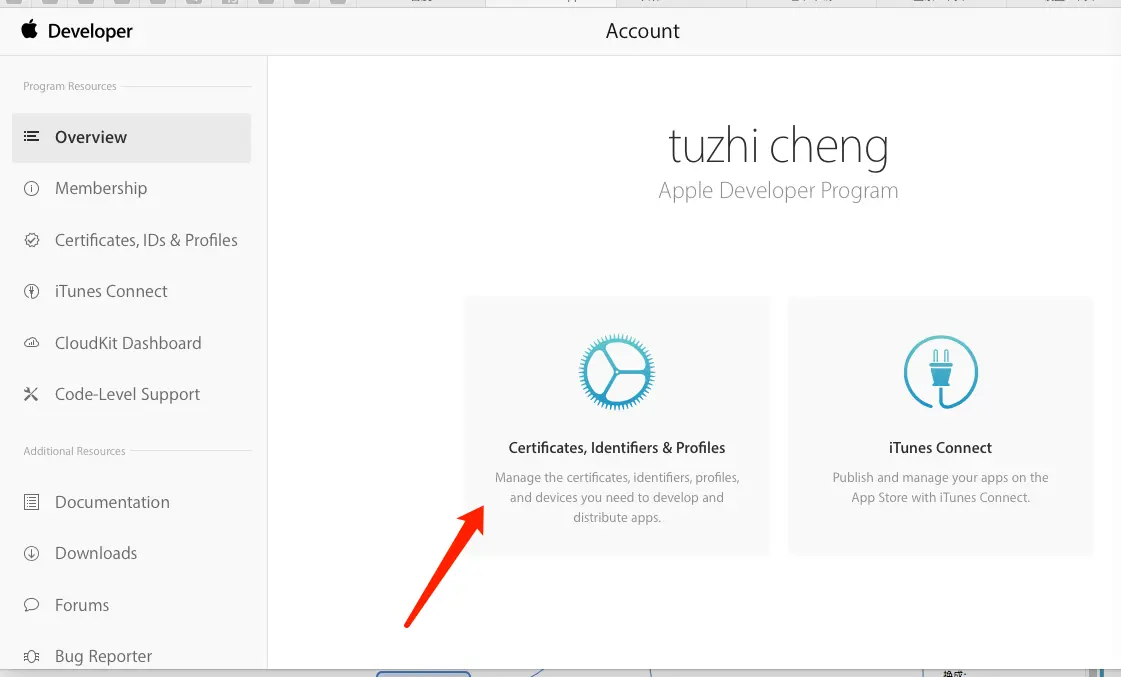This screenshot has height=677, width=1121.
Task: Select Overview in the sidebar
Action: point(132,137)
